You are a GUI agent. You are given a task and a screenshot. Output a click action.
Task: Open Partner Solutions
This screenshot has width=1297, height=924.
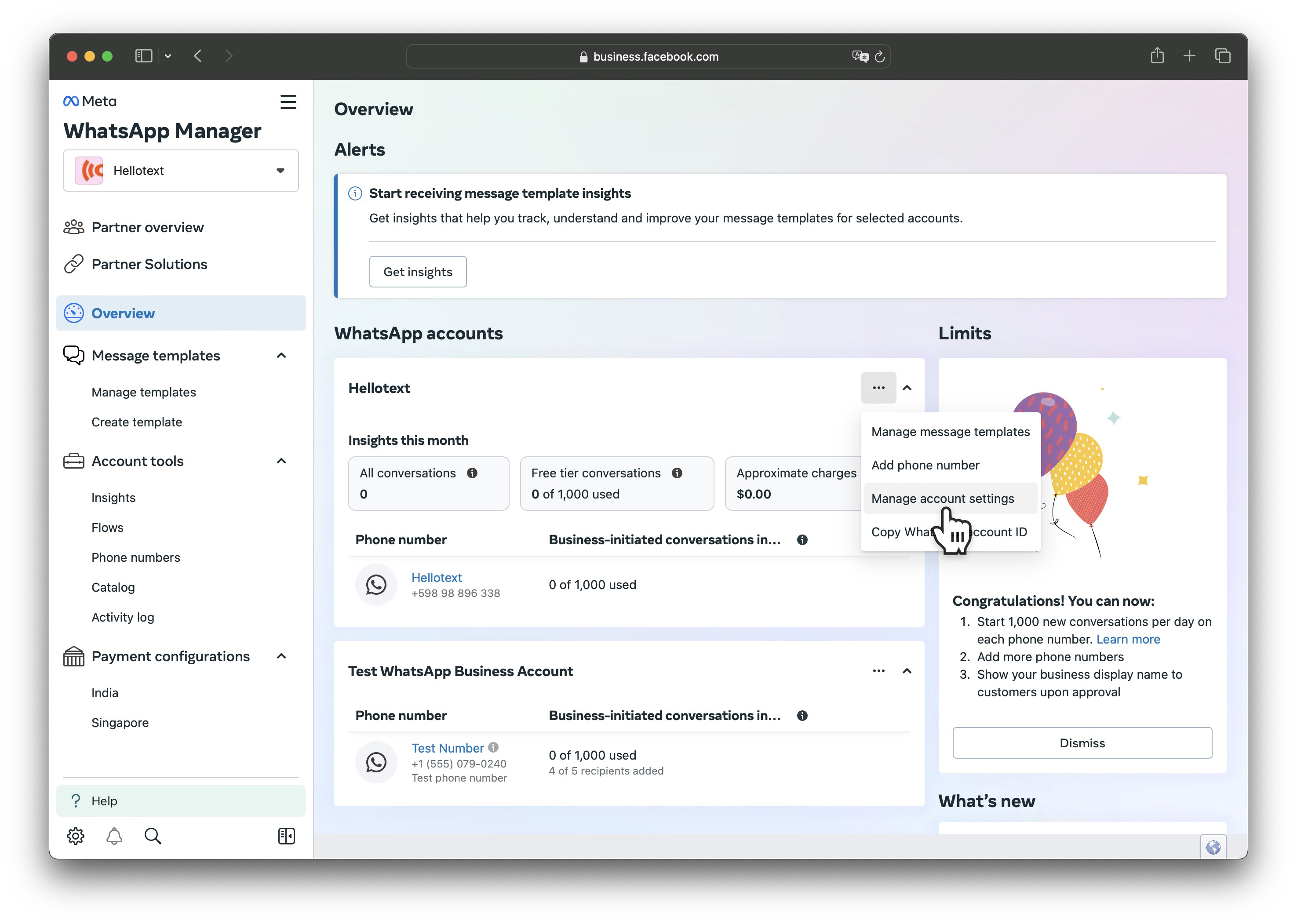point(181,264)
